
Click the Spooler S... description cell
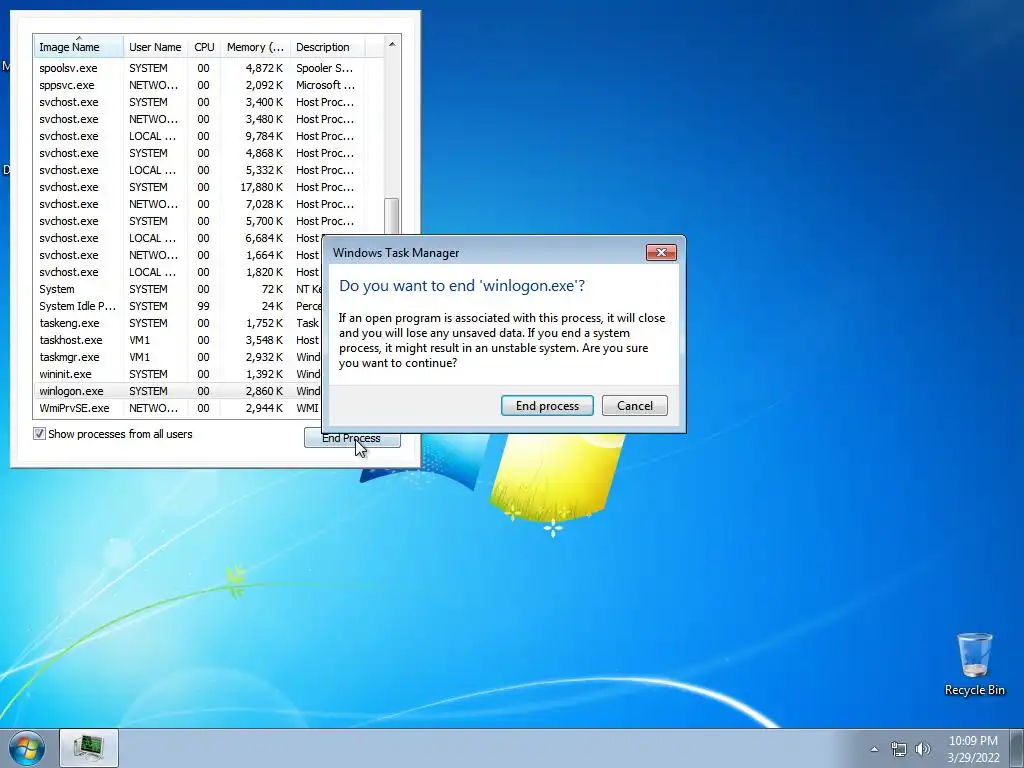tap(325, 68)
